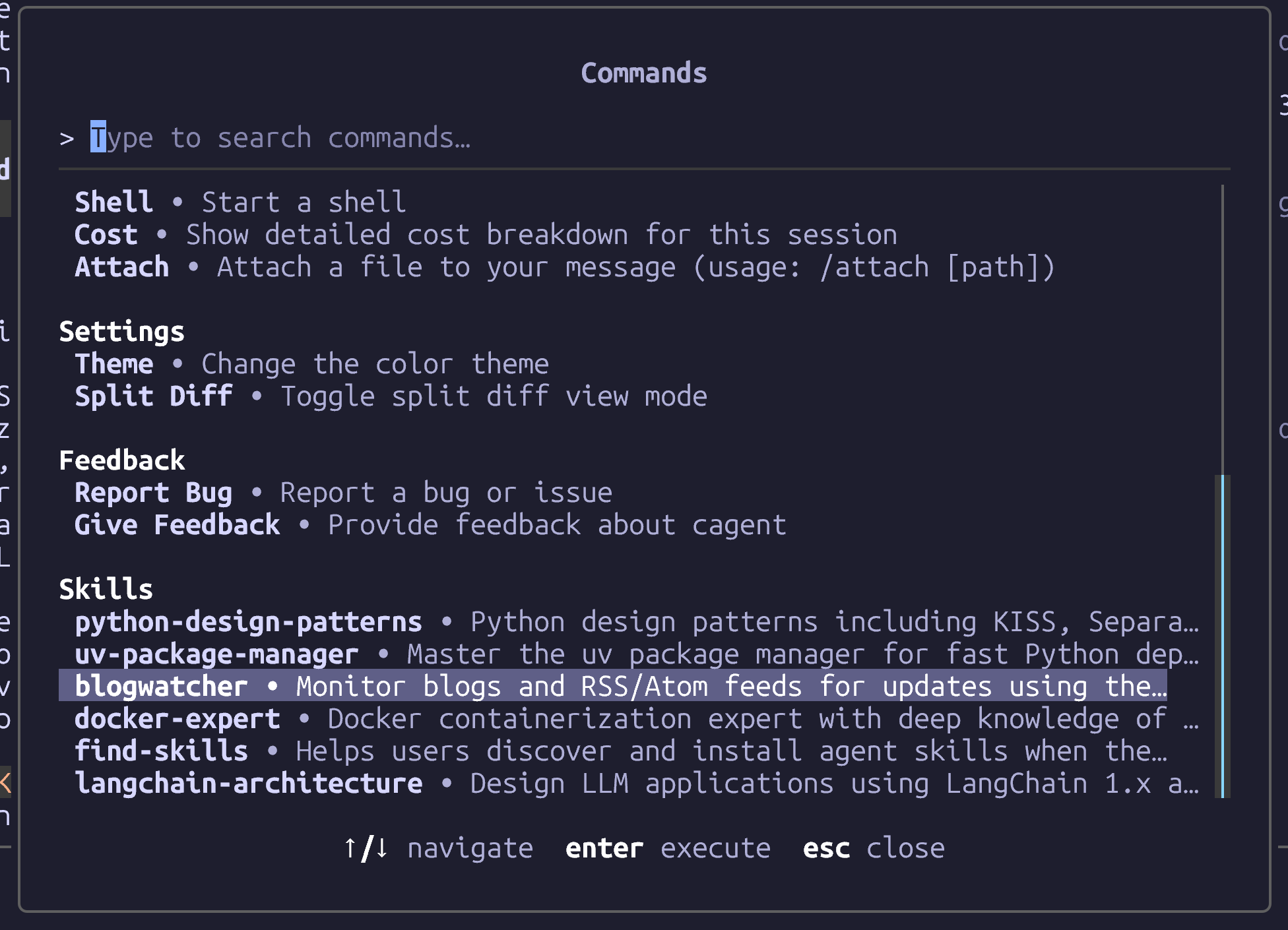Choose the docker-expert skill
This screenshot has height=930, width=1288.
(177, 719)
